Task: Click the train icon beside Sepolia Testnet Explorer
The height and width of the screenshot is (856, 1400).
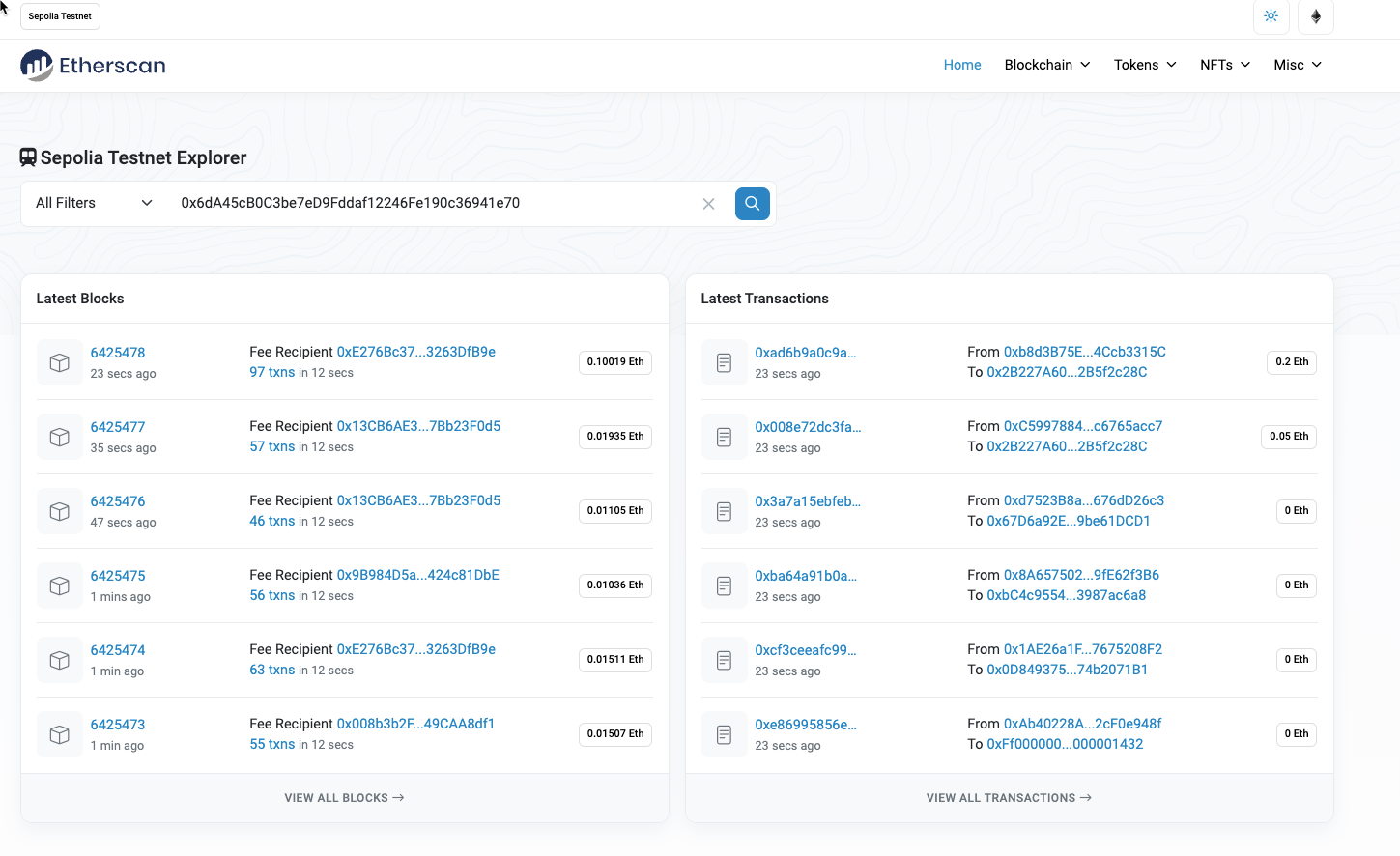Action: coord(28,157)
